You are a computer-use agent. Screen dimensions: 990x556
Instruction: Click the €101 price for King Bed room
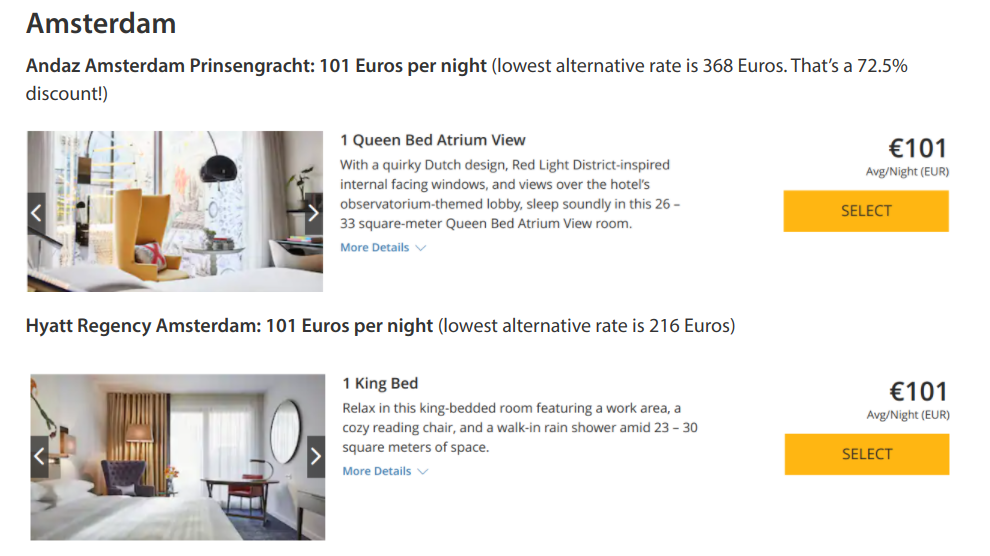917,391
